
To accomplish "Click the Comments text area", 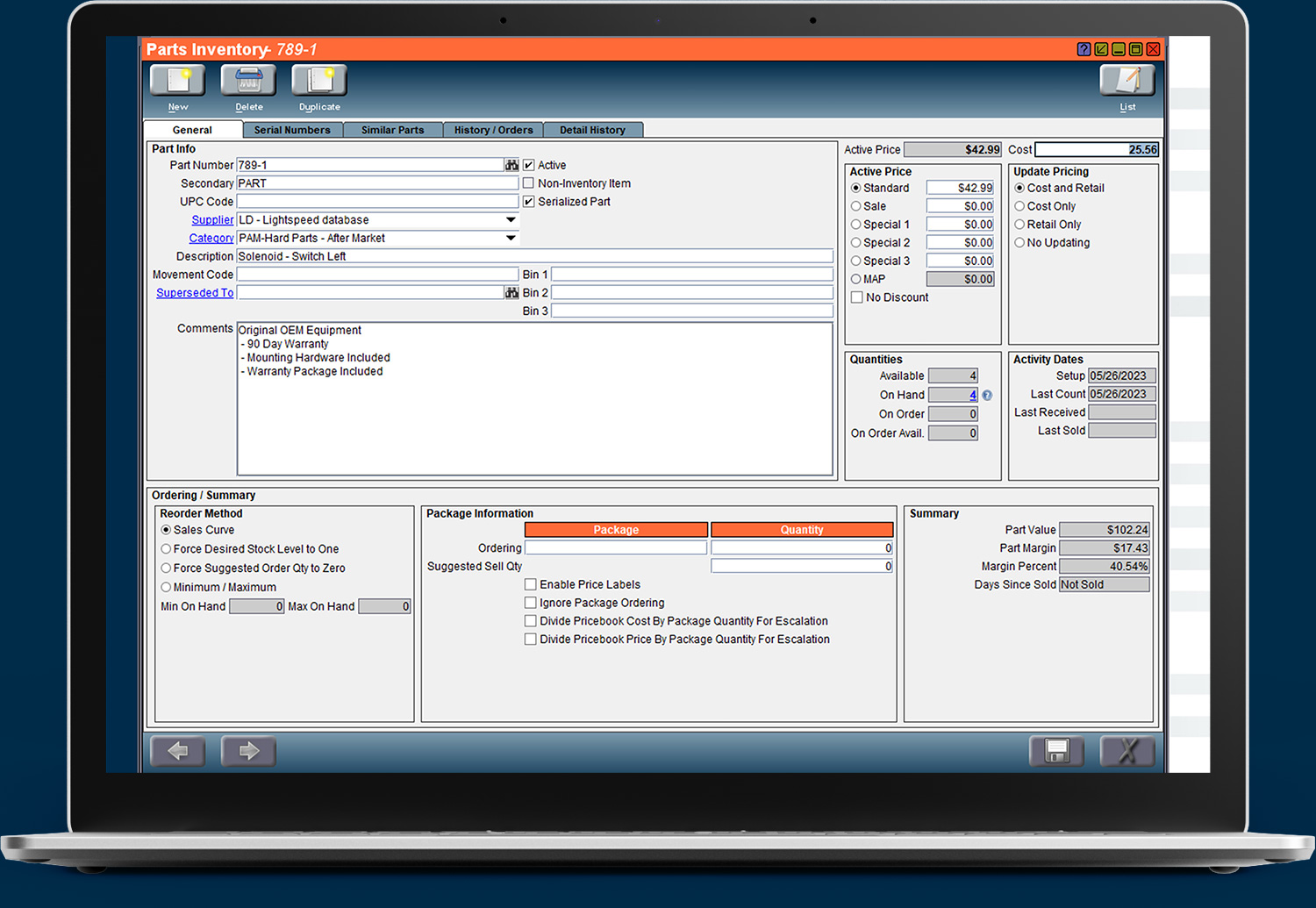I will [x=535, y=399].
